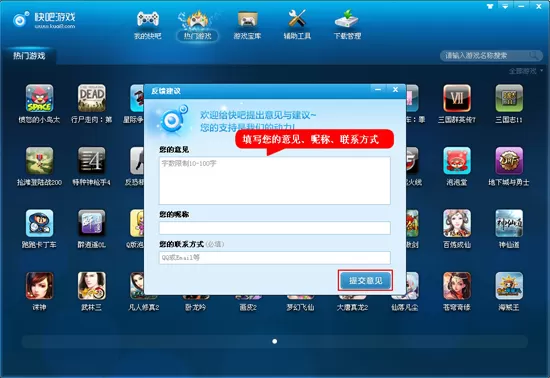Open the 泡泡堂 game icon
This screenshot has height=378, width=550.
coord(457,161)
